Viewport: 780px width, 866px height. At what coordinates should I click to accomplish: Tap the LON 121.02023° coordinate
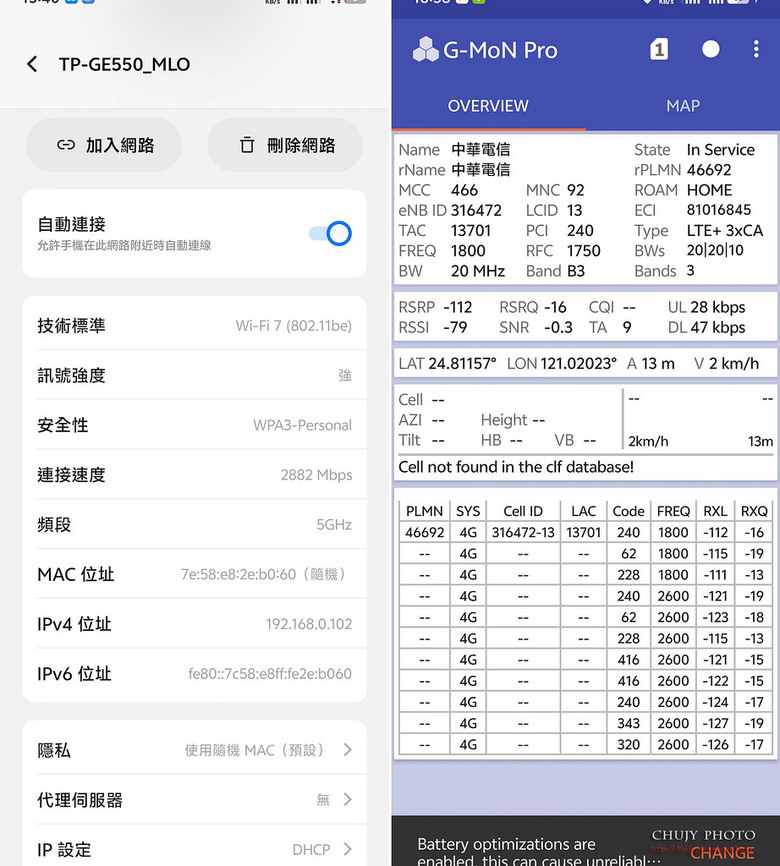[562, 363]
